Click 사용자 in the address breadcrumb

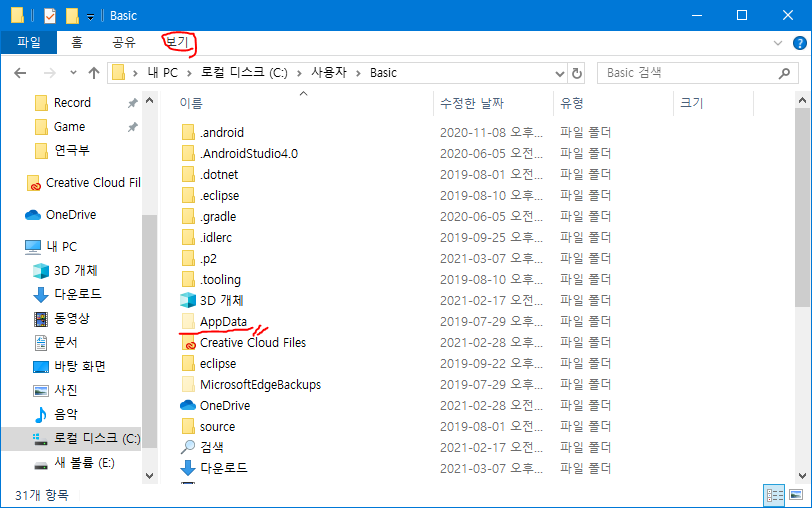329,73
